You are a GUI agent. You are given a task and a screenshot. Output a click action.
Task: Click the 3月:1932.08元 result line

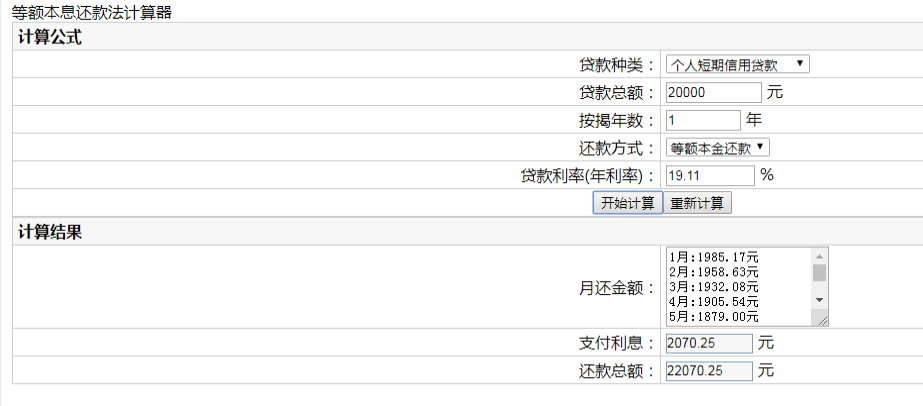click(x=715, y=287)
